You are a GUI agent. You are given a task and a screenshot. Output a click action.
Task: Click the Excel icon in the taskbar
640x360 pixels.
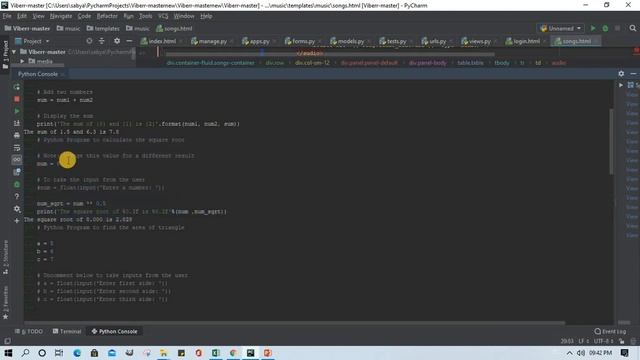pos(216,353)
